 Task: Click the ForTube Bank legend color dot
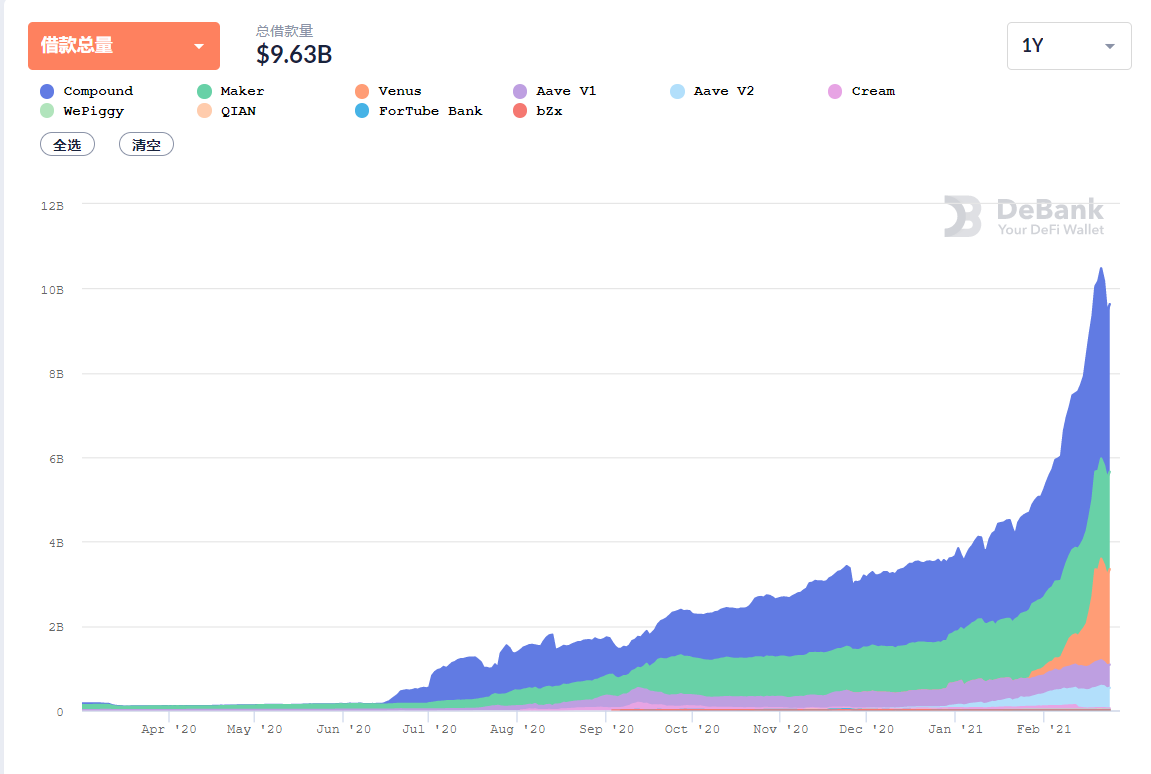[x=362, y=111]
